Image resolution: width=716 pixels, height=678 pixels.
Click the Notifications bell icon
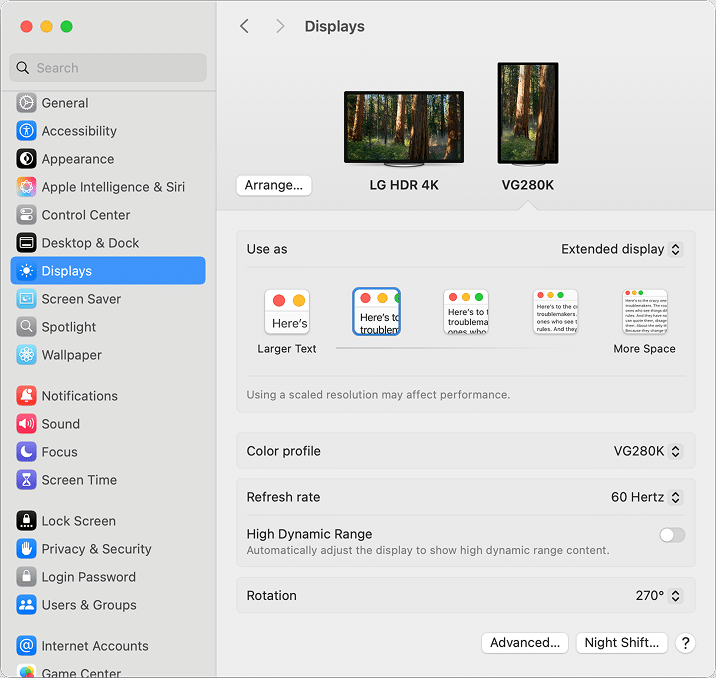pyautogui.click(x=26, y=396)
